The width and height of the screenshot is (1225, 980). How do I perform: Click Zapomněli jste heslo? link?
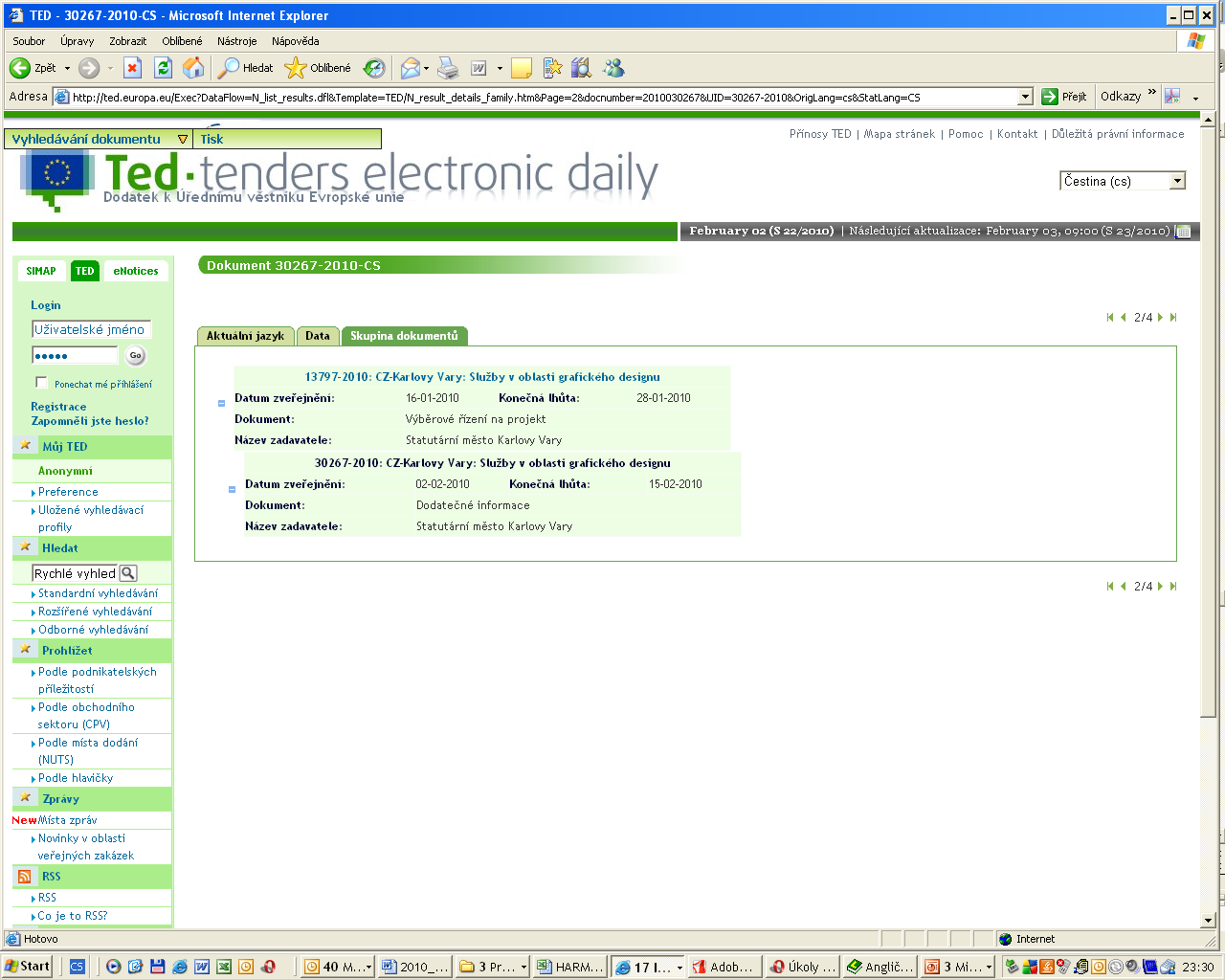point(90,421)
